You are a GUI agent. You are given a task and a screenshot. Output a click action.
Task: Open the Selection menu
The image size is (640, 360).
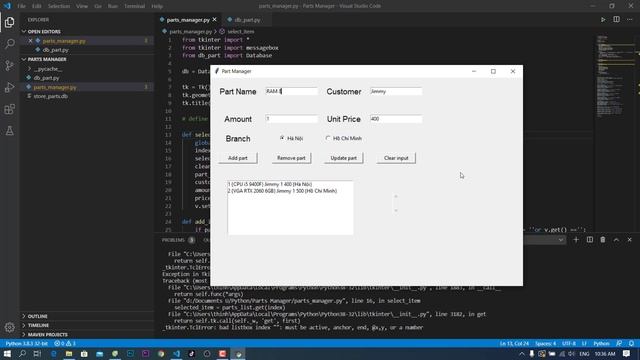pyautogui.click(x=59, y=6)
